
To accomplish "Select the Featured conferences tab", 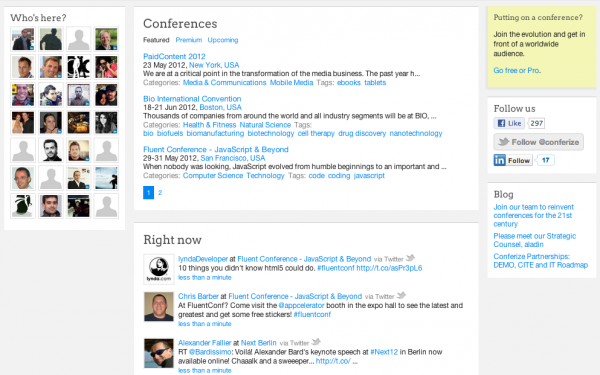I will (x=156, y=40).
